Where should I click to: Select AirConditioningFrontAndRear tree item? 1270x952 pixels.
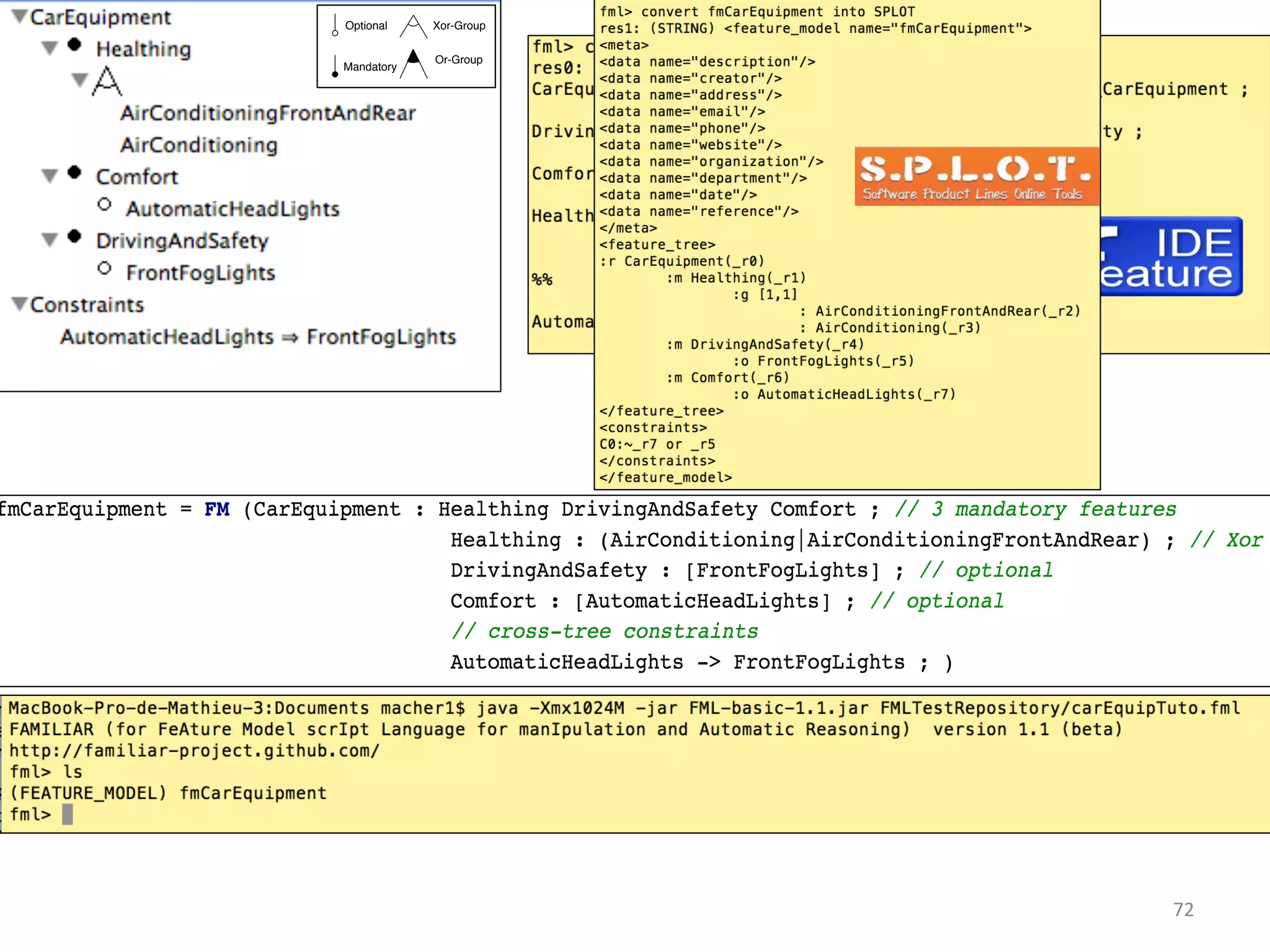[268, 113]
